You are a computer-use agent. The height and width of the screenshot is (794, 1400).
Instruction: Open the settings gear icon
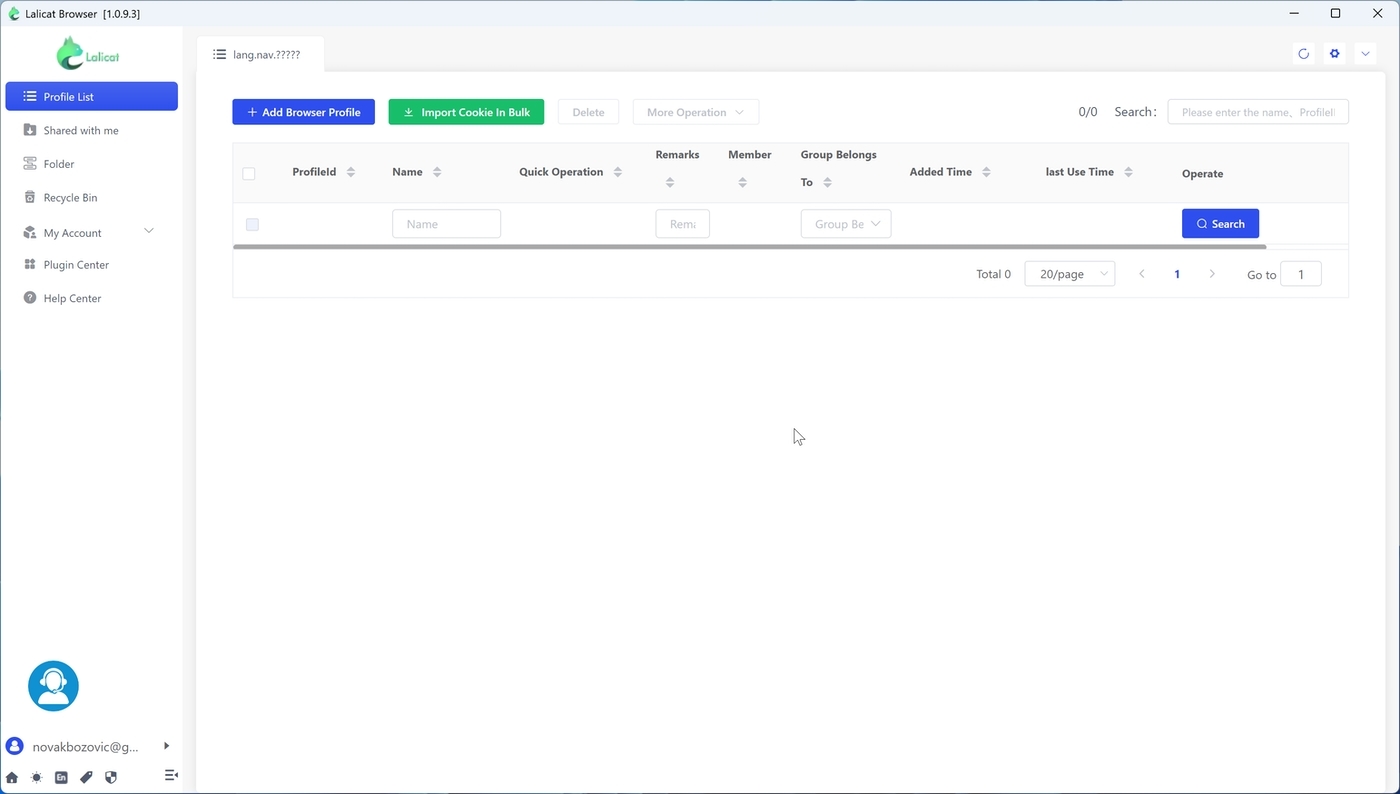tap(1334, 54)
